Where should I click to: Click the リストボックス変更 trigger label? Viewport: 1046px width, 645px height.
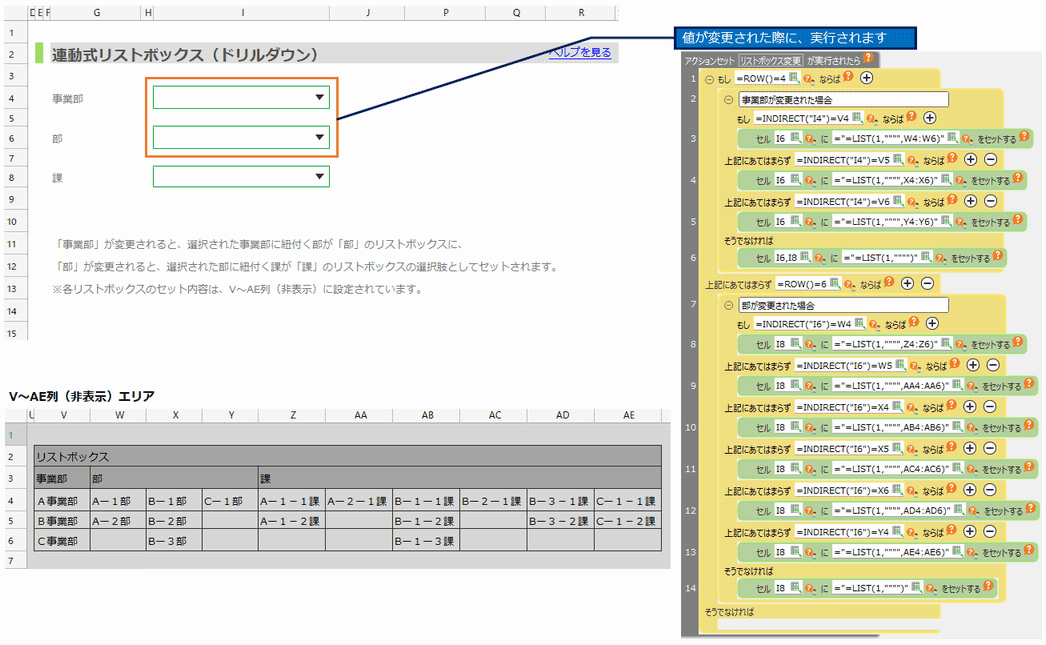[772, 61]
